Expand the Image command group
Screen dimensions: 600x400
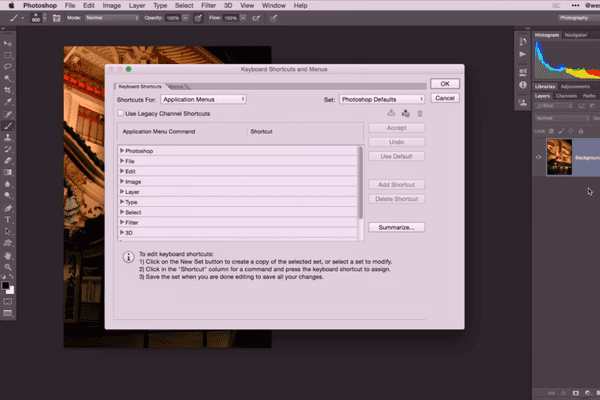122,181
